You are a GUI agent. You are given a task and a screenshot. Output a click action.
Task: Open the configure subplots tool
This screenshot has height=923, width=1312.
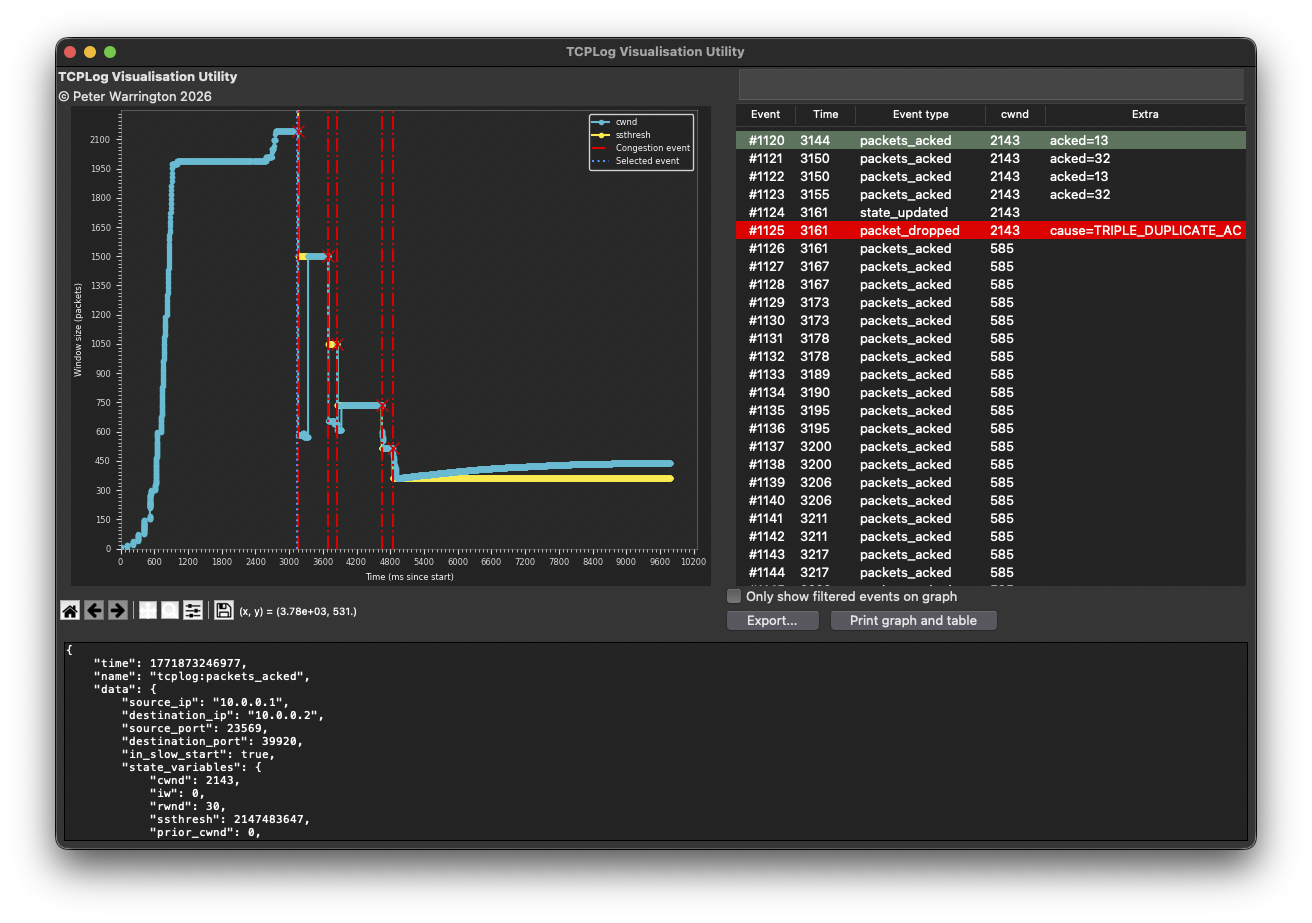(x=193, y=610)
